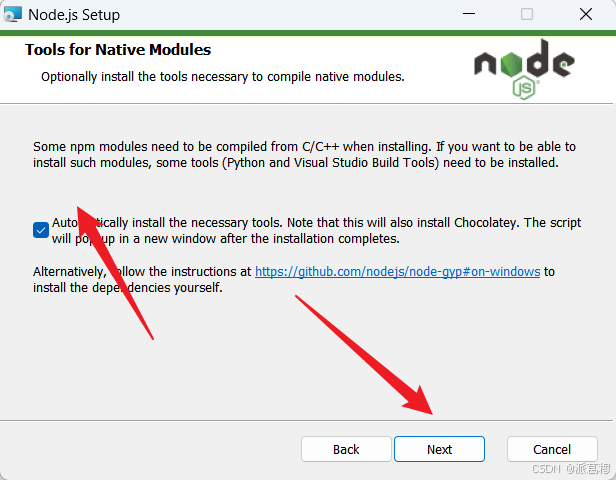Click 'Alternatively, follow the instructions at' text
Image resolution: width=616 pixels, height=480 pixels.
142,271
